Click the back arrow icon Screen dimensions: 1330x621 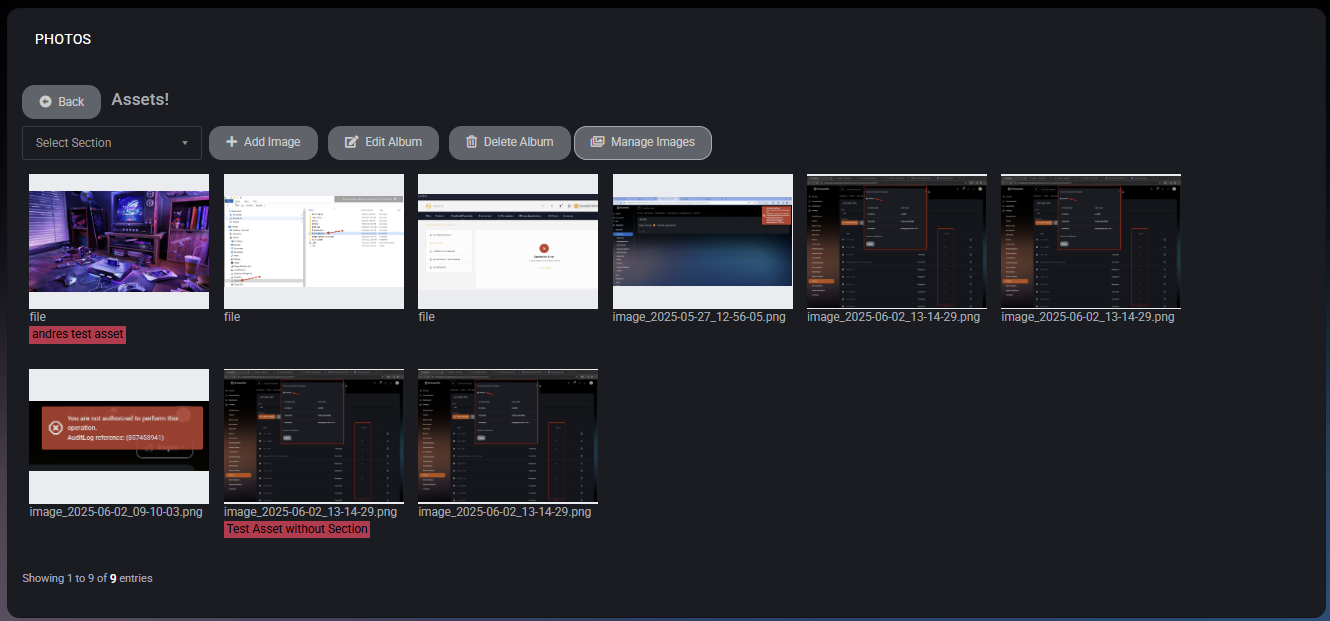(46, 102)
